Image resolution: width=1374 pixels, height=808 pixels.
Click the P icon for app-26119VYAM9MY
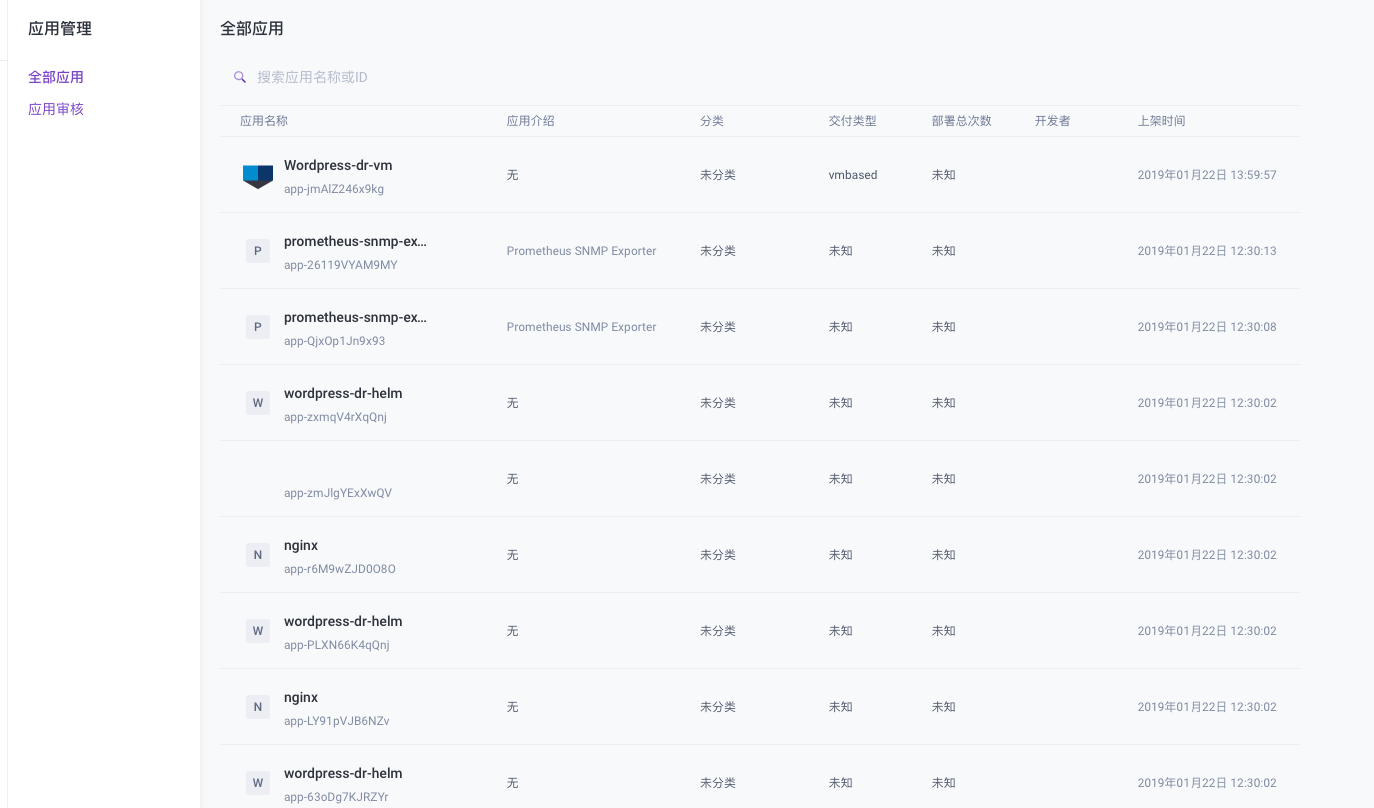[x=258, y=251]
